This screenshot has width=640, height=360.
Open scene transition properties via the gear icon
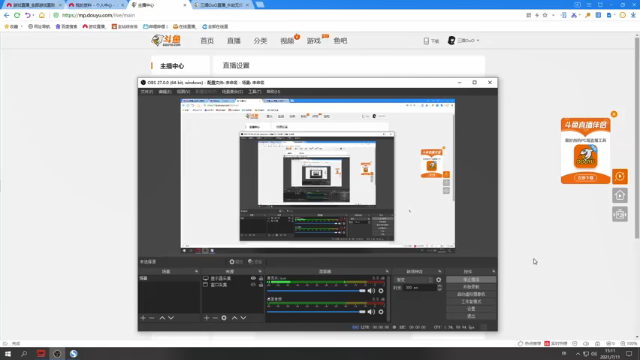(x=439, y=280)
